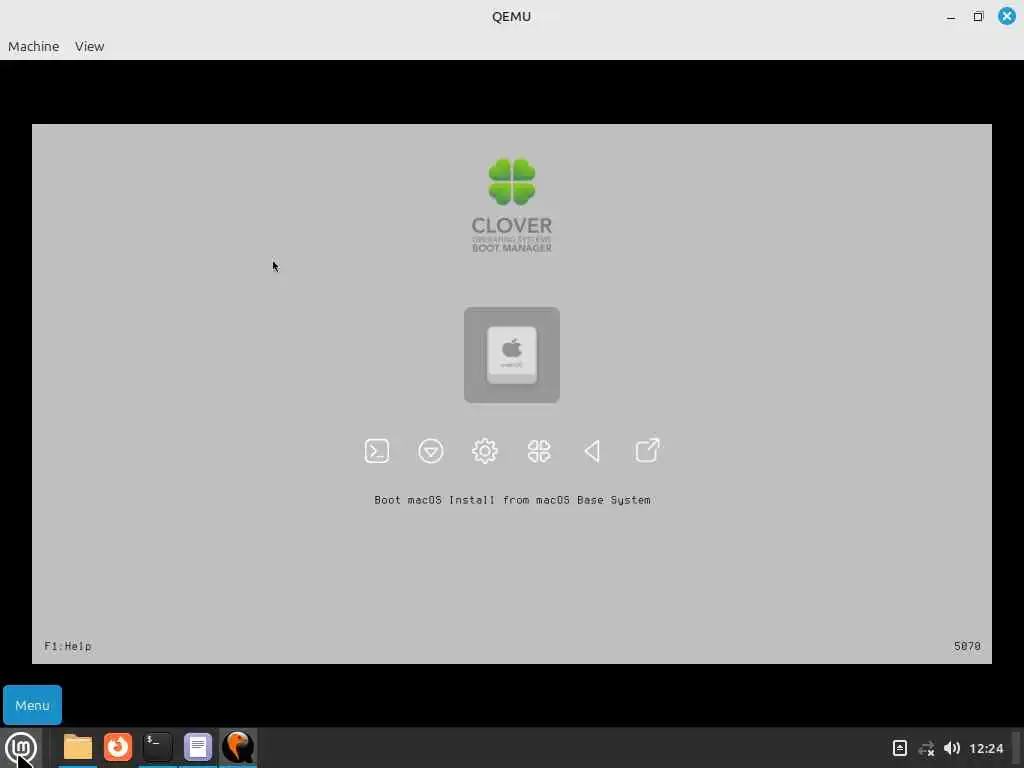This screenshot has height=768, width=1024.
Task: Click the boot entry description text
Action: (x=512, y=500)
